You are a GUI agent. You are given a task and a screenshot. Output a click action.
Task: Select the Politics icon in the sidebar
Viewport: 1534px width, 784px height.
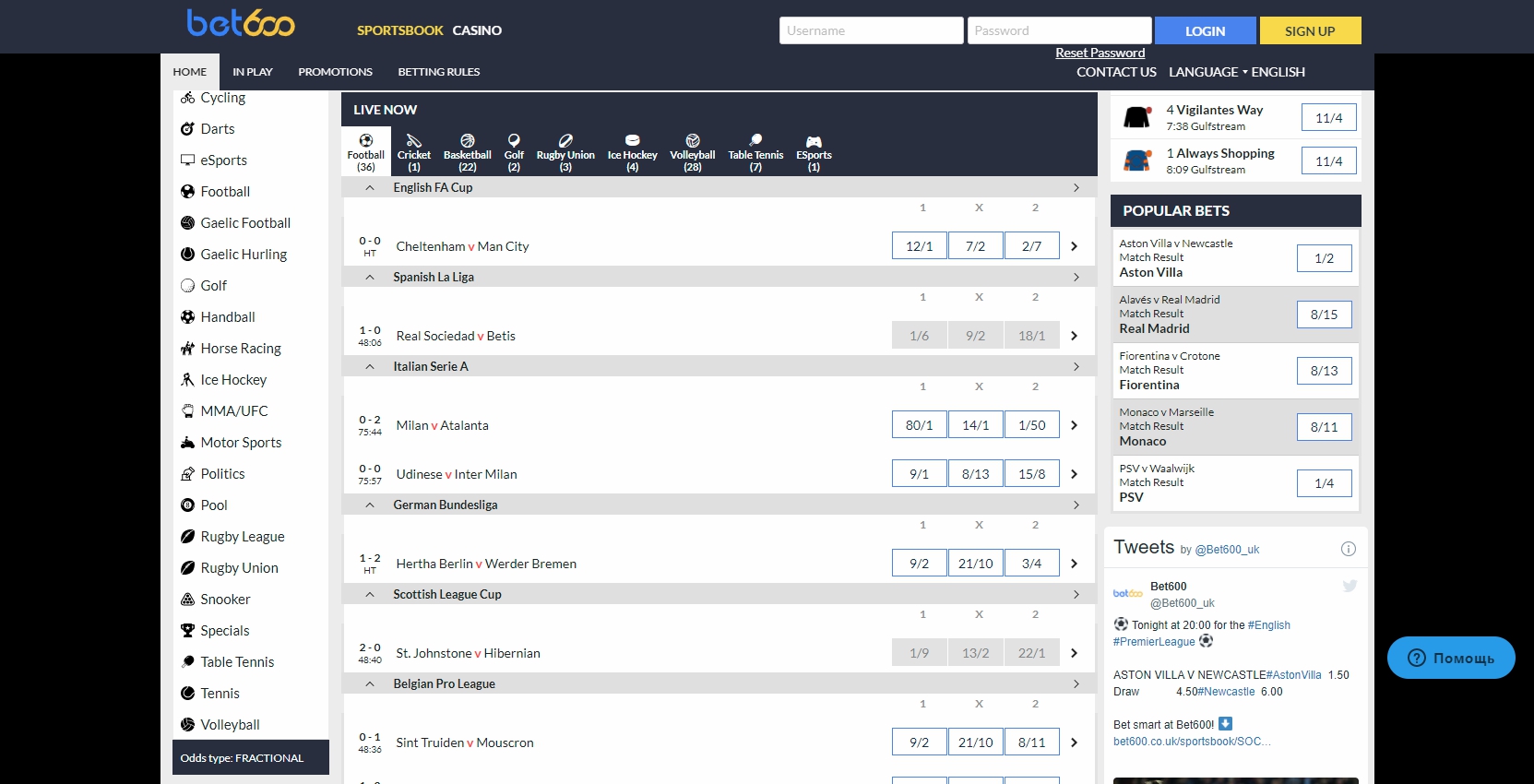point(187,474)
